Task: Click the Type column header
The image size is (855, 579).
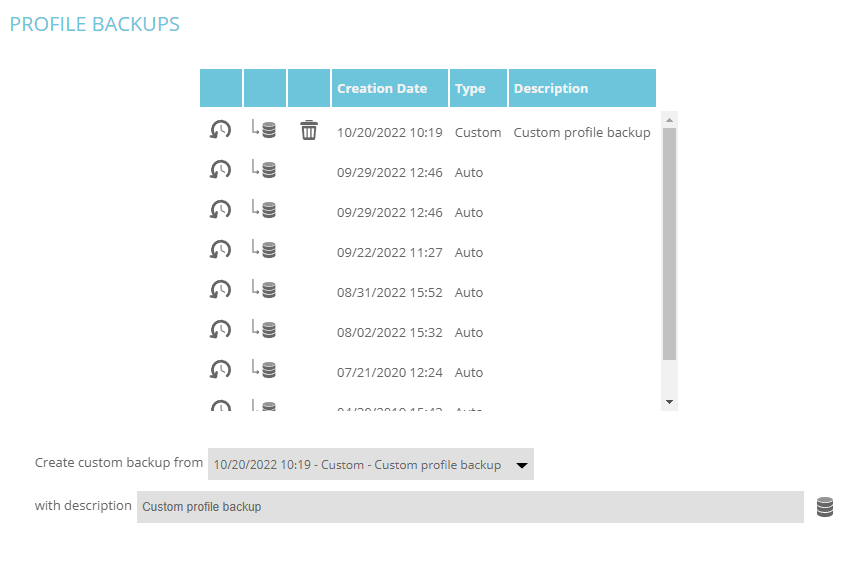Action: click(x=470, y=89)
